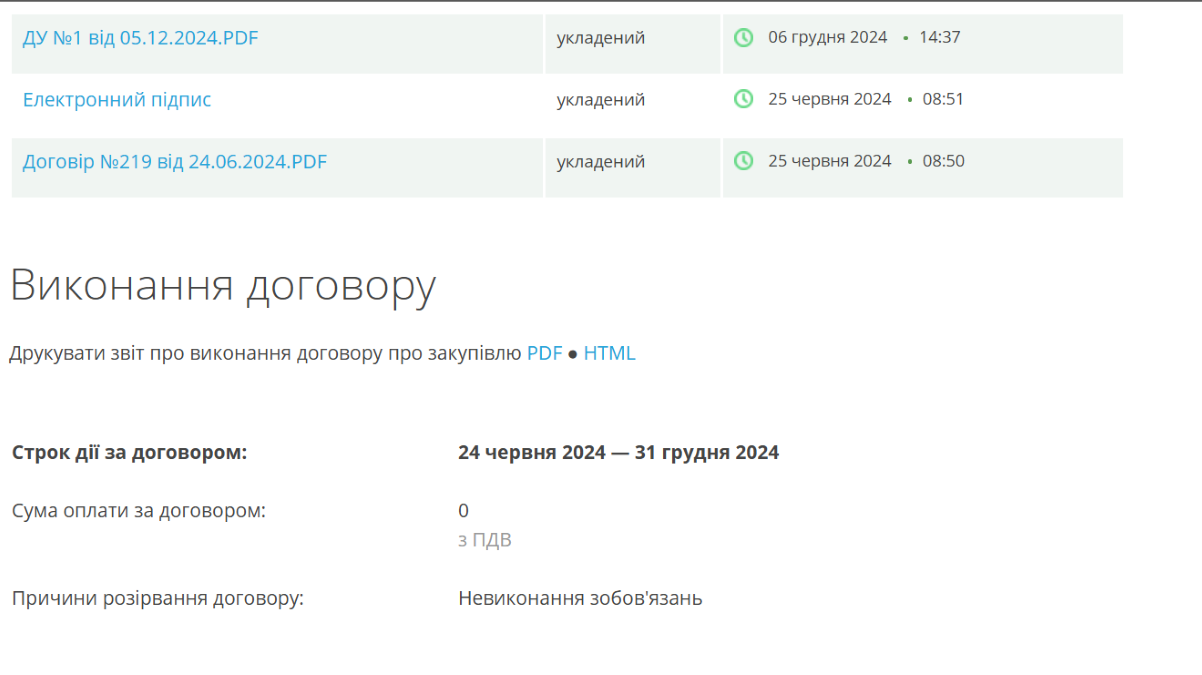The height and width of the screenshot is (675, 1202).
Task: Click the Сума оплати за договором label
Action: coord(139,511)
